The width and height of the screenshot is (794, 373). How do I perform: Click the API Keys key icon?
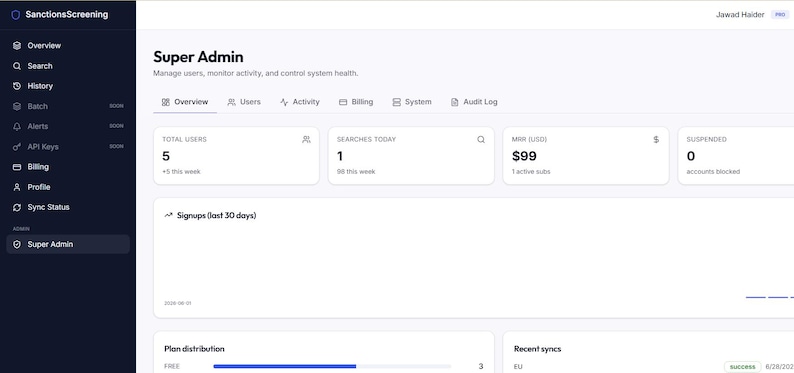[x=17, y=147]
